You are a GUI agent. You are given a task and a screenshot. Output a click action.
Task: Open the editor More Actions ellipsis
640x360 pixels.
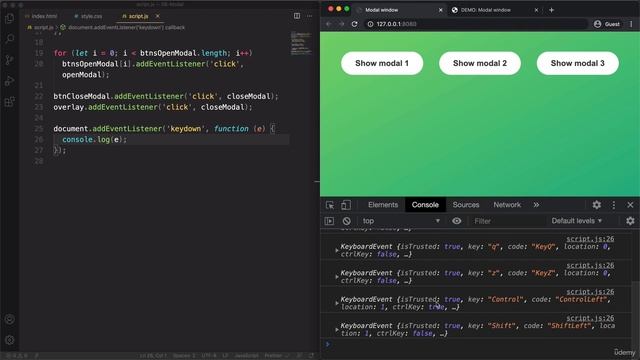point(309,16)
